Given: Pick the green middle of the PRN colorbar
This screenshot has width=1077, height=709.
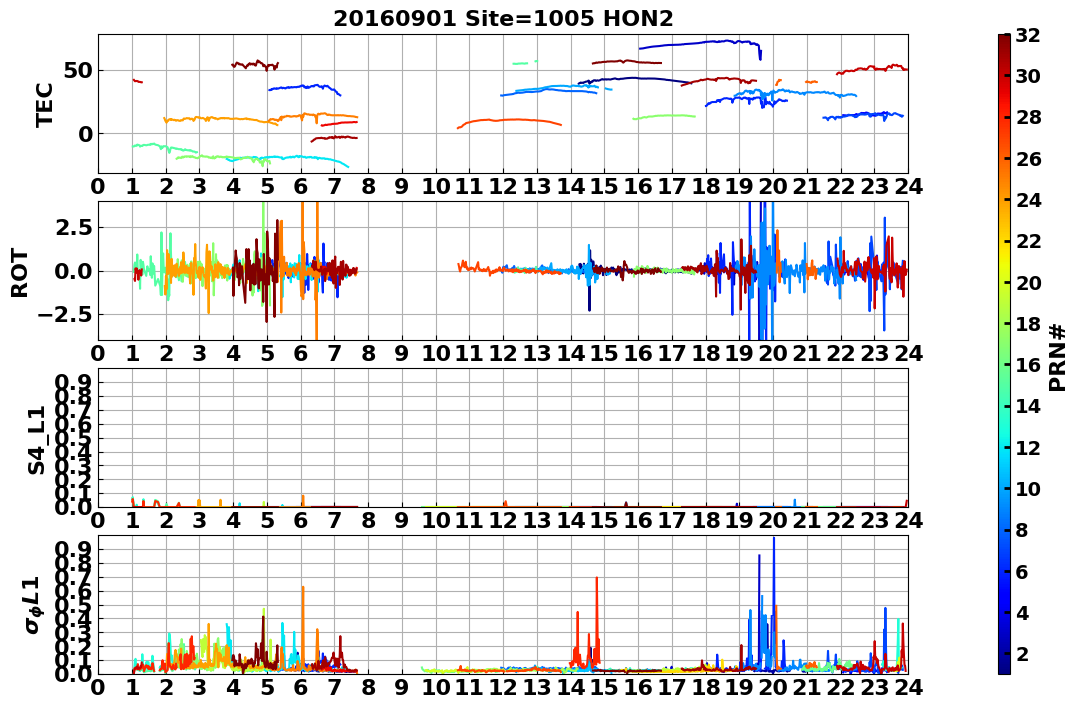Looking at the screenshot, I should pos(1004,354).
